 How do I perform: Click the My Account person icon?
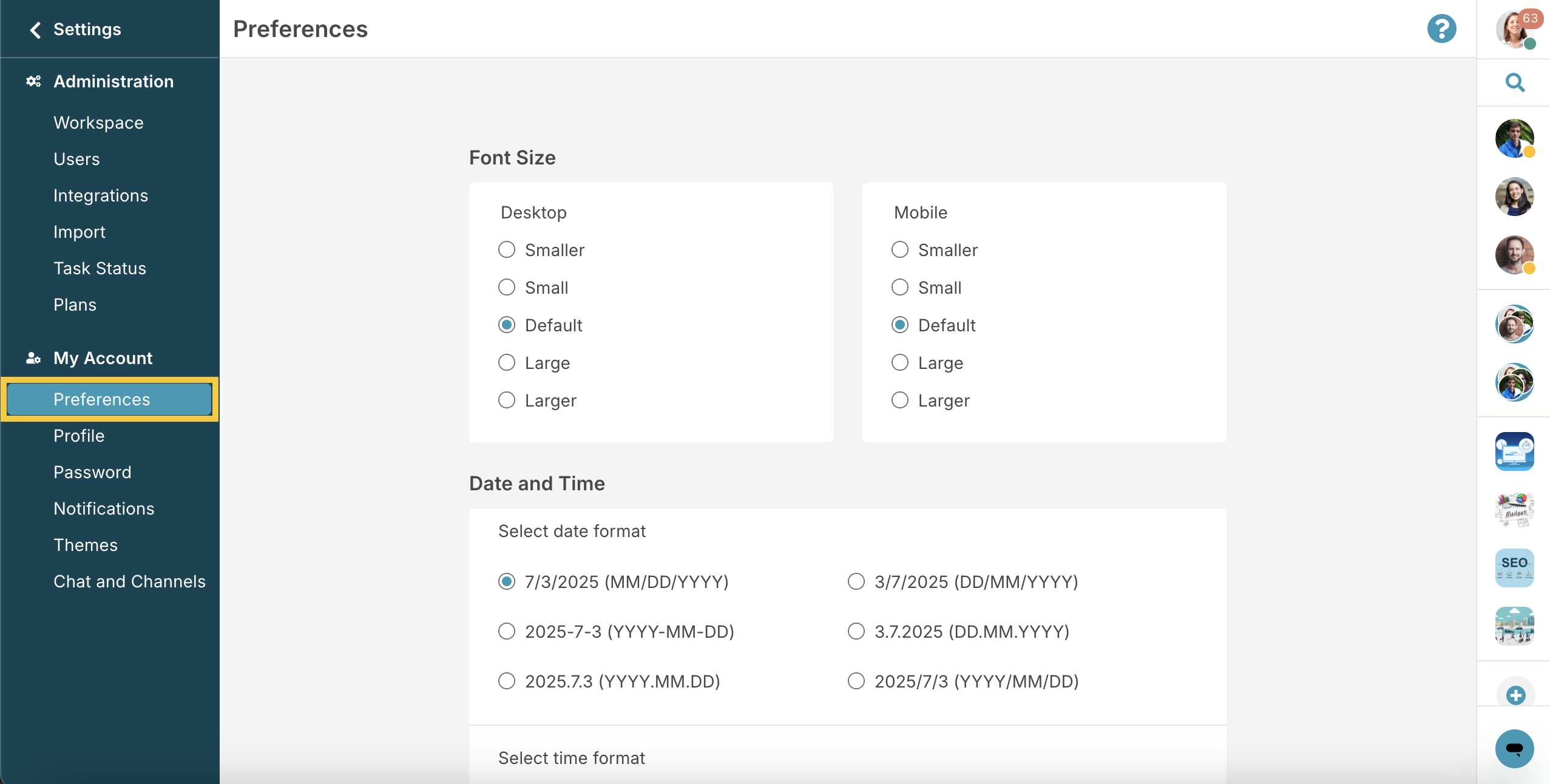click(33, 357)
